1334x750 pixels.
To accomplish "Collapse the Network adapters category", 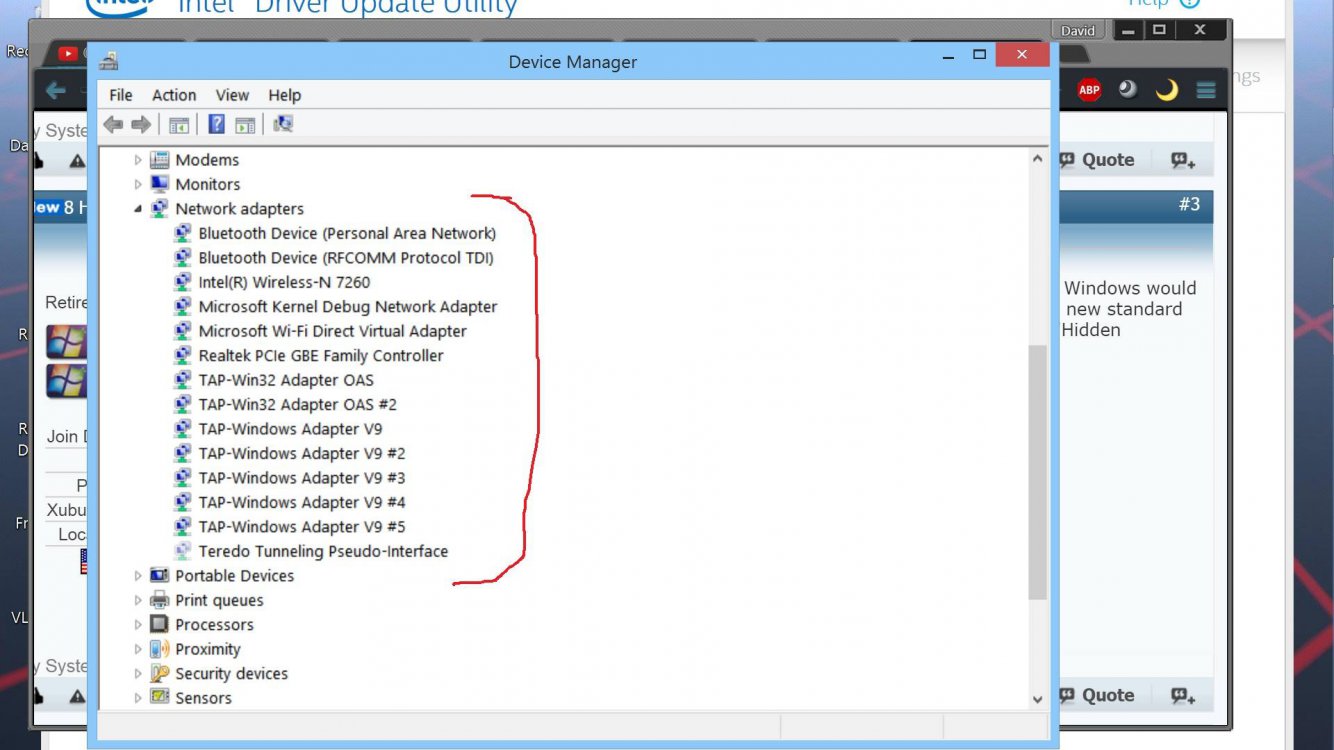I will coord(137,208).
